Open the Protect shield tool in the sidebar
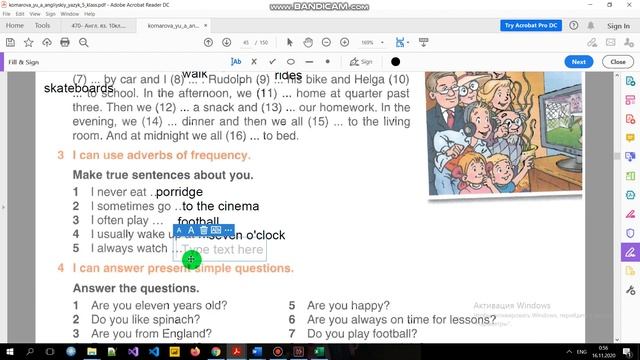 pos(630,233)
